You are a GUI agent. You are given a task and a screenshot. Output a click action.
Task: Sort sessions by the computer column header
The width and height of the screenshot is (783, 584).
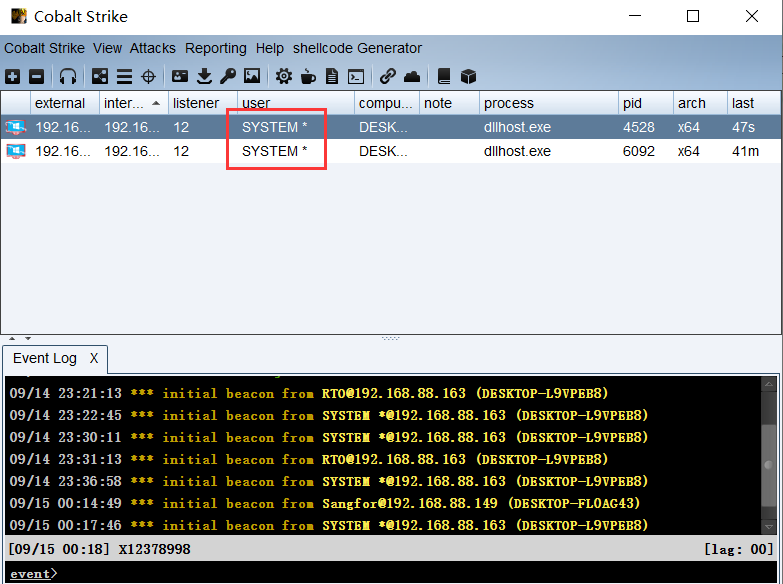387,103
